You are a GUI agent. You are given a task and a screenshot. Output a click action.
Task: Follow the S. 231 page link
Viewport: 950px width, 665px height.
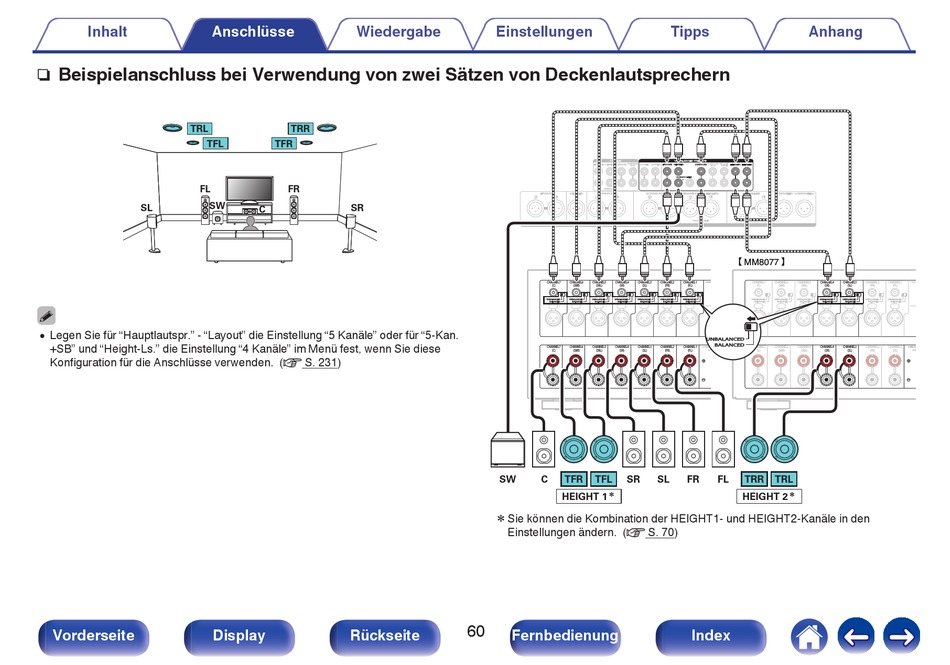point(321,363)
